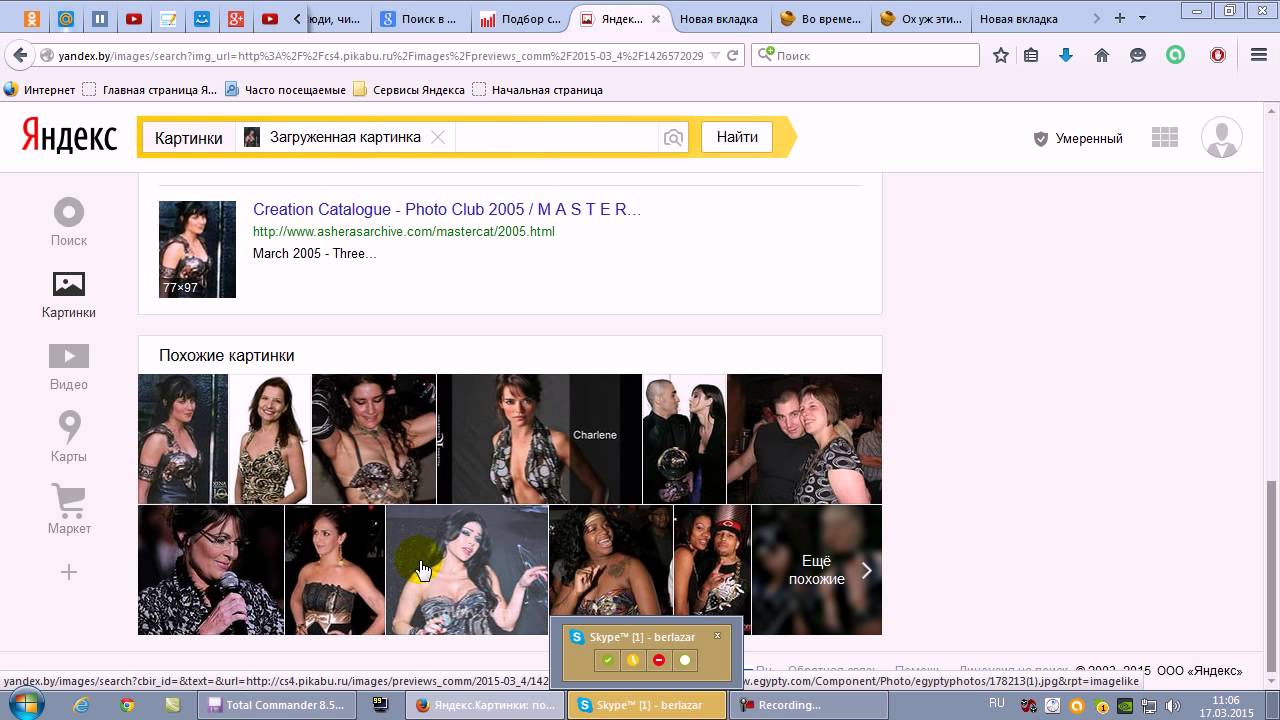Click the Яндекс logo

coord(69,136)
